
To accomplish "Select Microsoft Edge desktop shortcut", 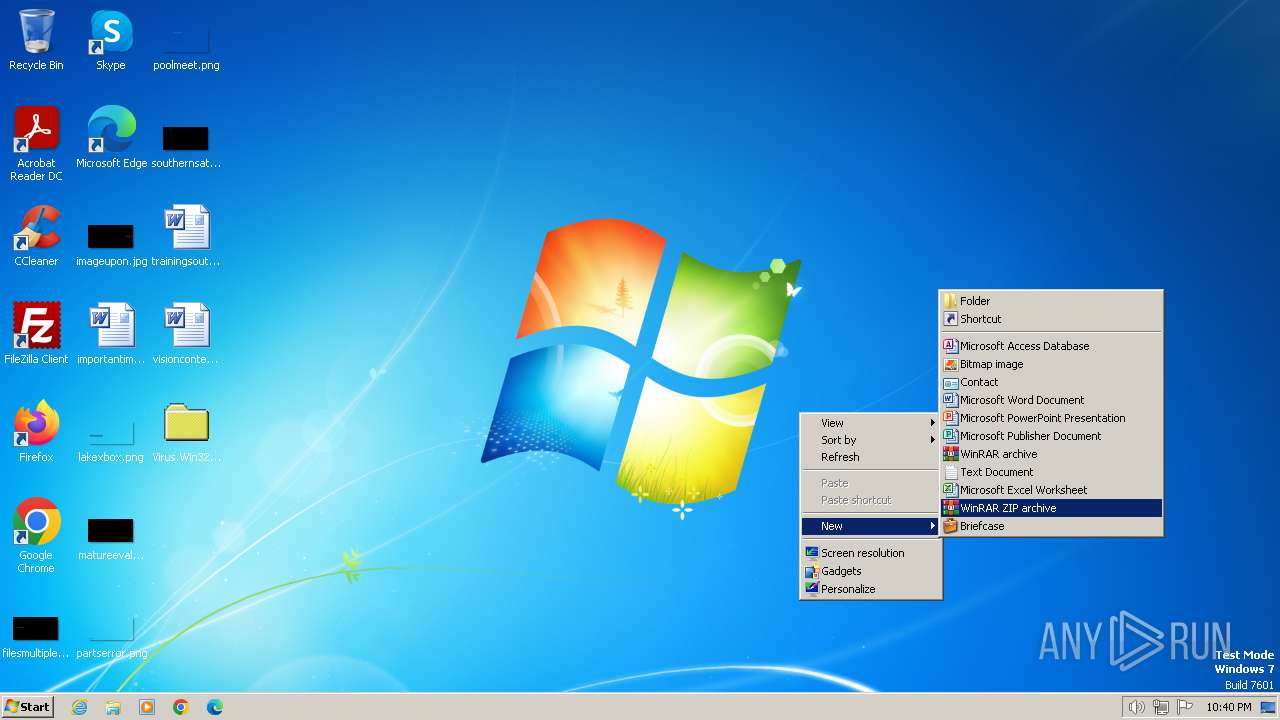I will click(111, 137).
